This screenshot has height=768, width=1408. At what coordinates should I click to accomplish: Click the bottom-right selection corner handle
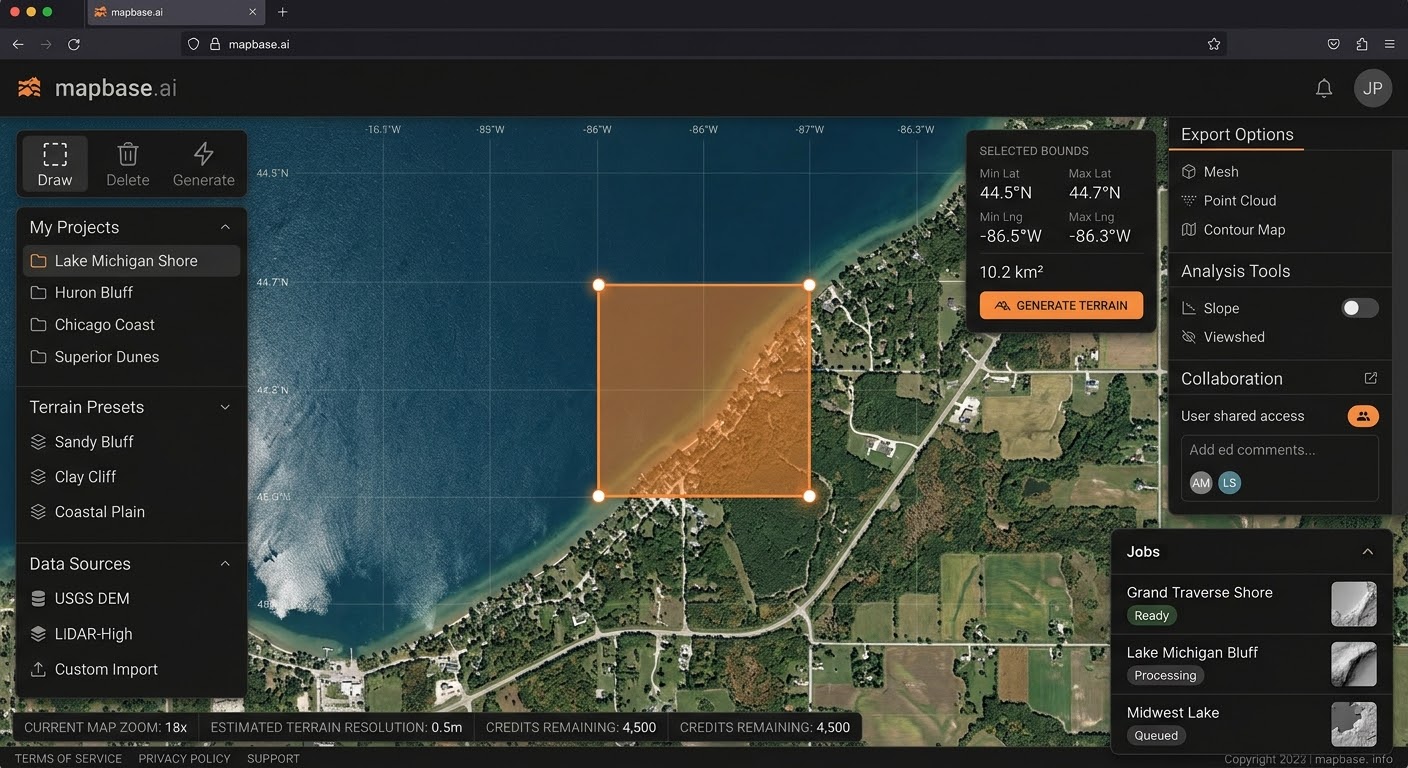click(x=809, y=496)
